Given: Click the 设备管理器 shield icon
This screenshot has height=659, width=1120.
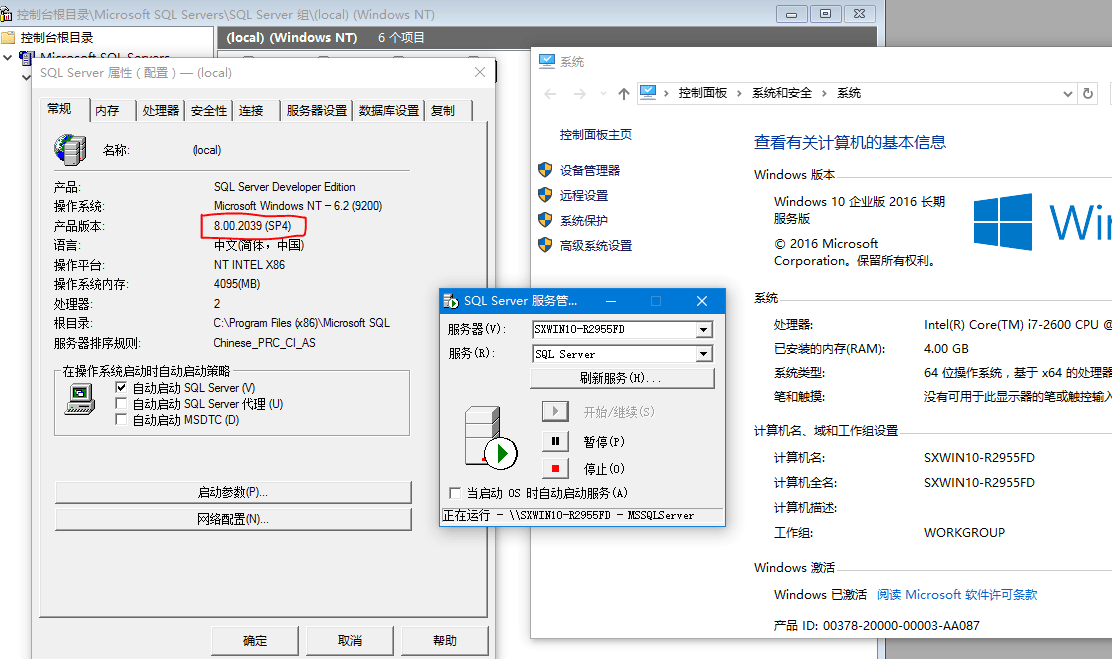Looking at the screenshot, I should pos(545,169).
